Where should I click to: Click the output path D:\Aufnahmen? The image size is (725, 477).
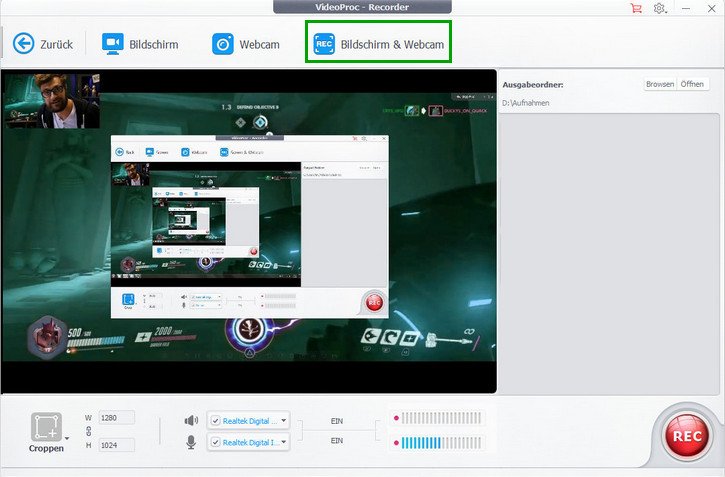point(526,103)
